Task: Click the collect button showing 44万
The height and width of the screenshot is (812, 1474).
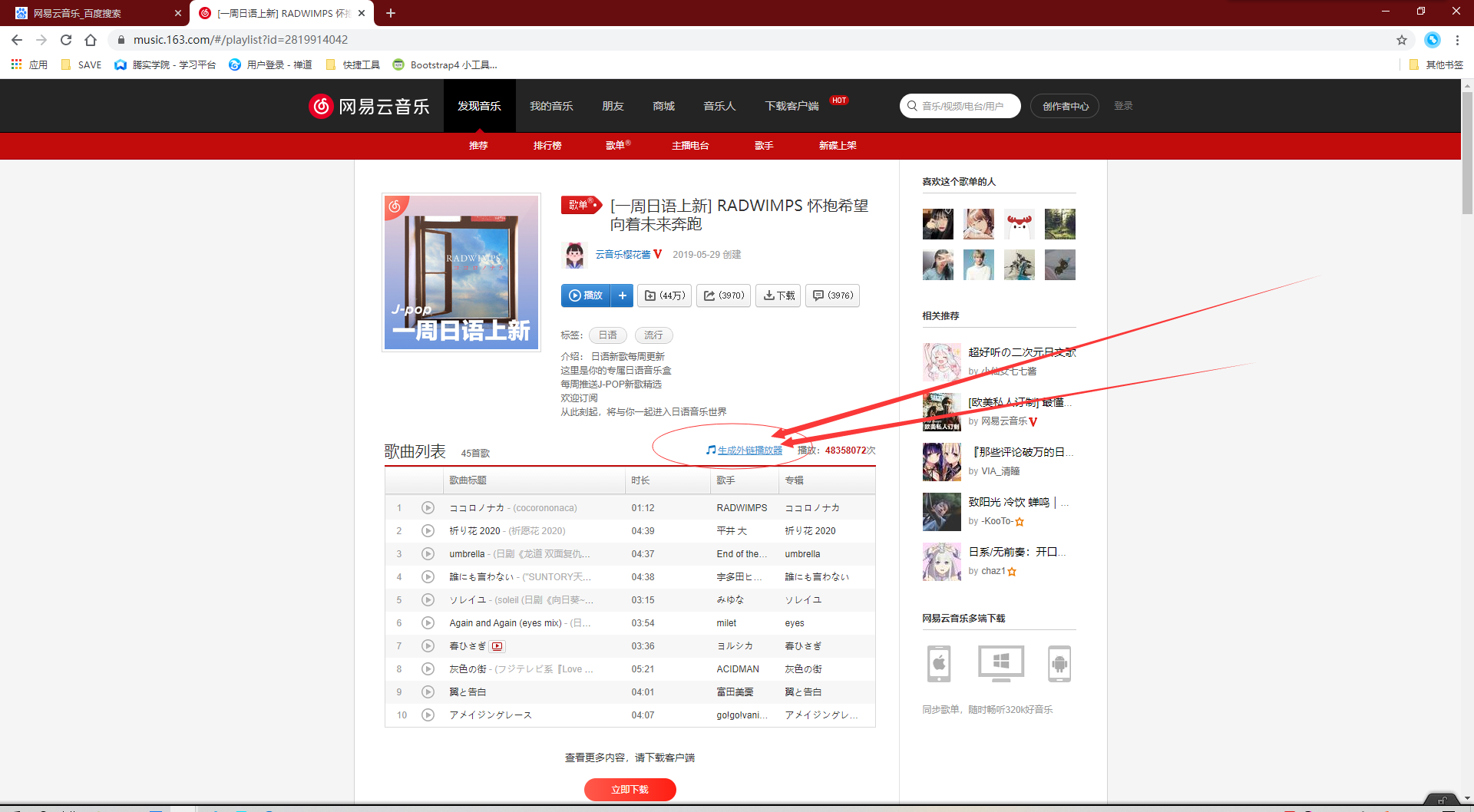Action: point(665,295)
